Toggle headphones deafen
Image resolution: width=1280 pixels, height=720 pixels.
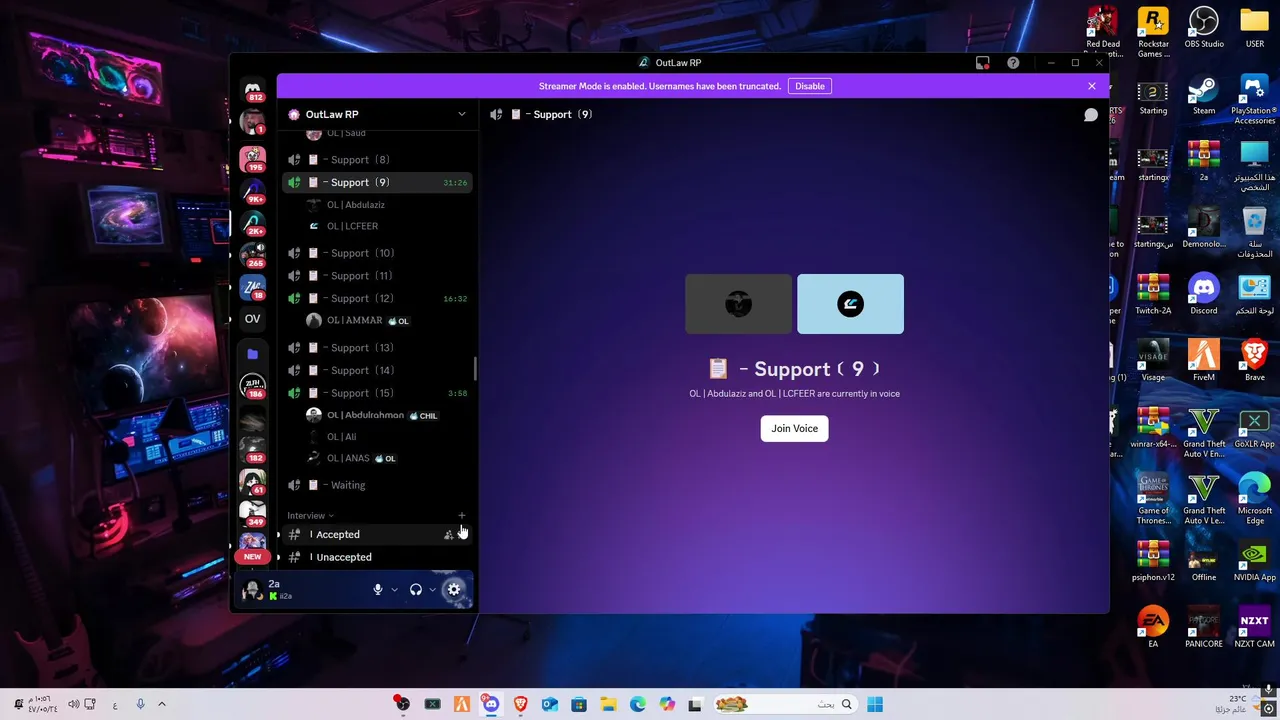point(416,590)
